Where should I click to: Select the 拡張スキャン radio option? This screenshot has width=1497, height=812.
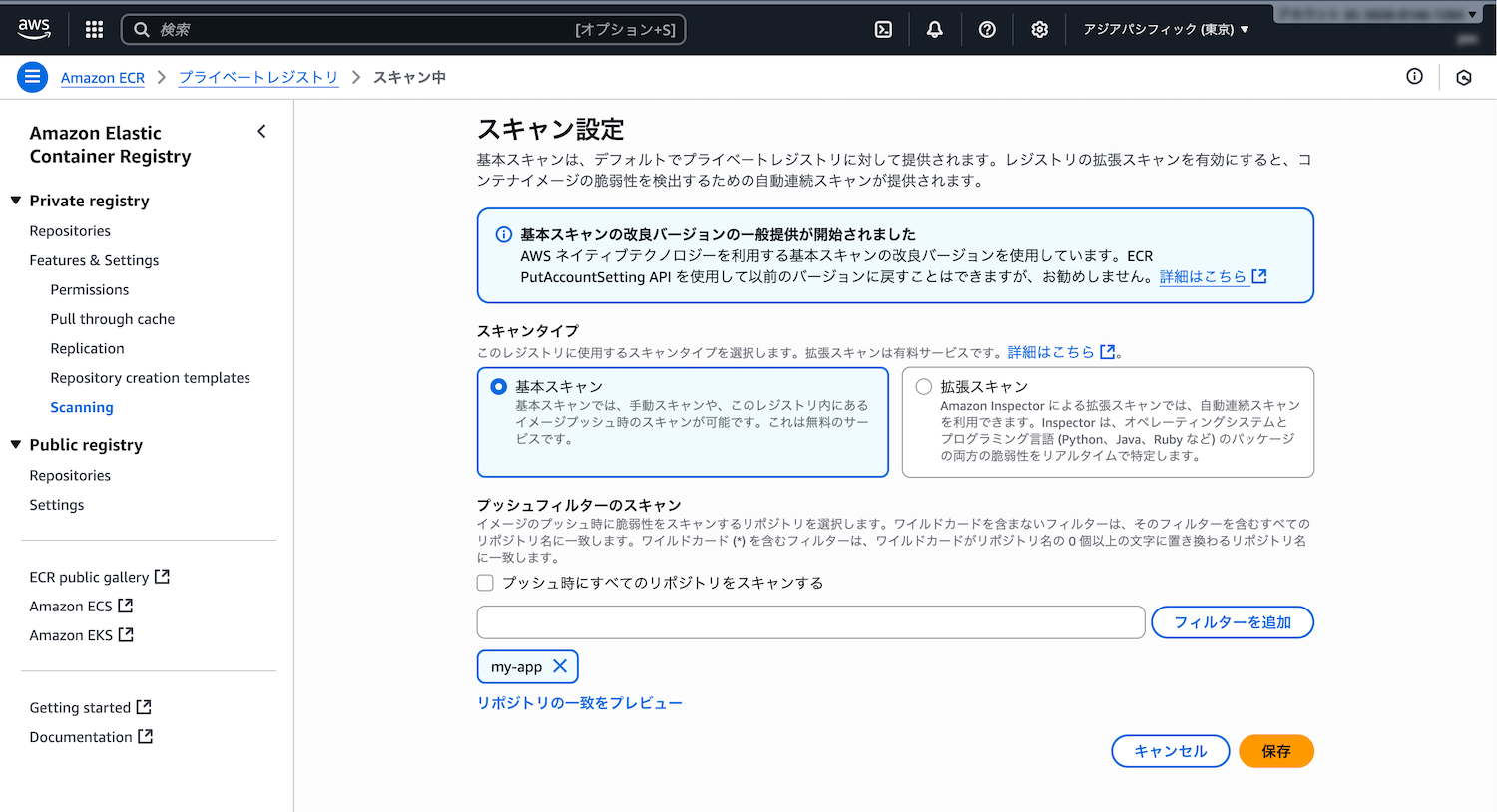tap(924, 387)
